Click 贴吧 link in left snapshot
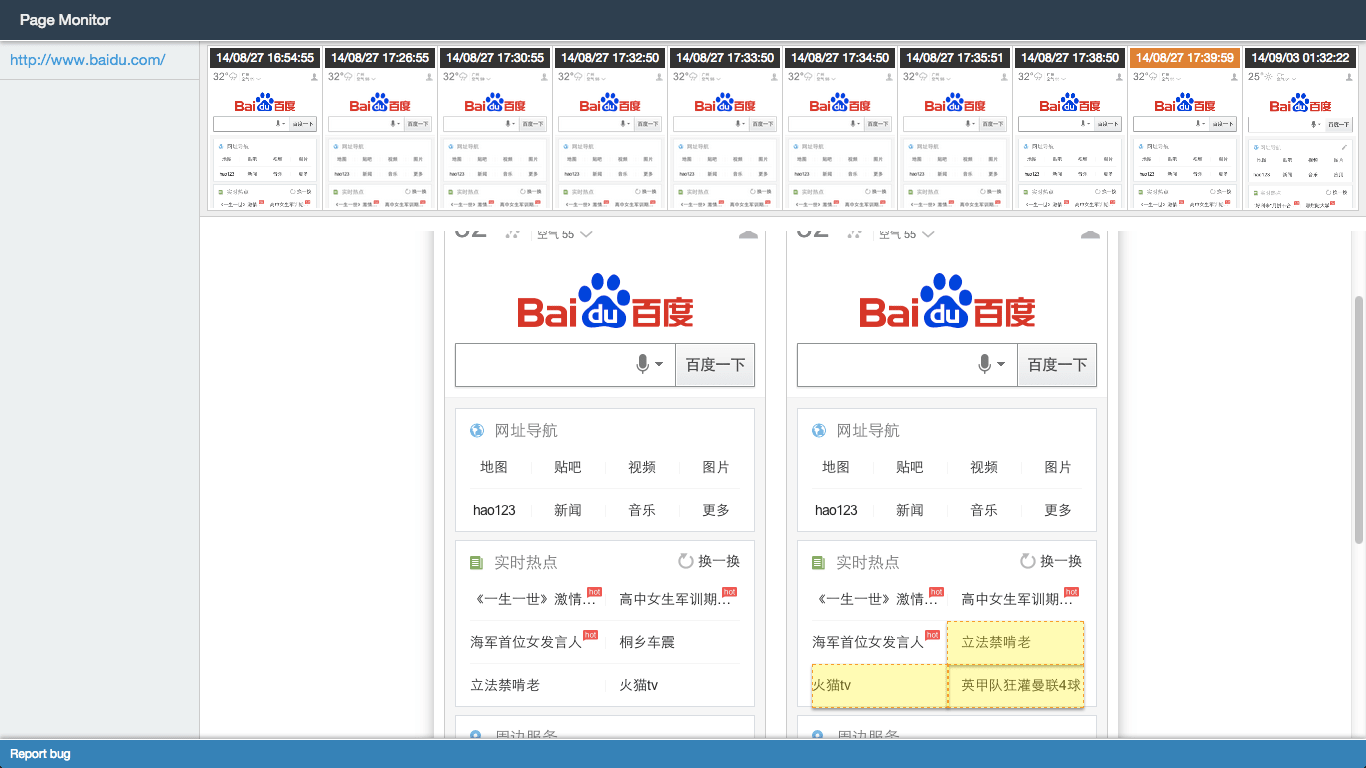Image resolution: width=1366 pixels, height=768 pixels. pyautogui.click(x=568, y=467)
